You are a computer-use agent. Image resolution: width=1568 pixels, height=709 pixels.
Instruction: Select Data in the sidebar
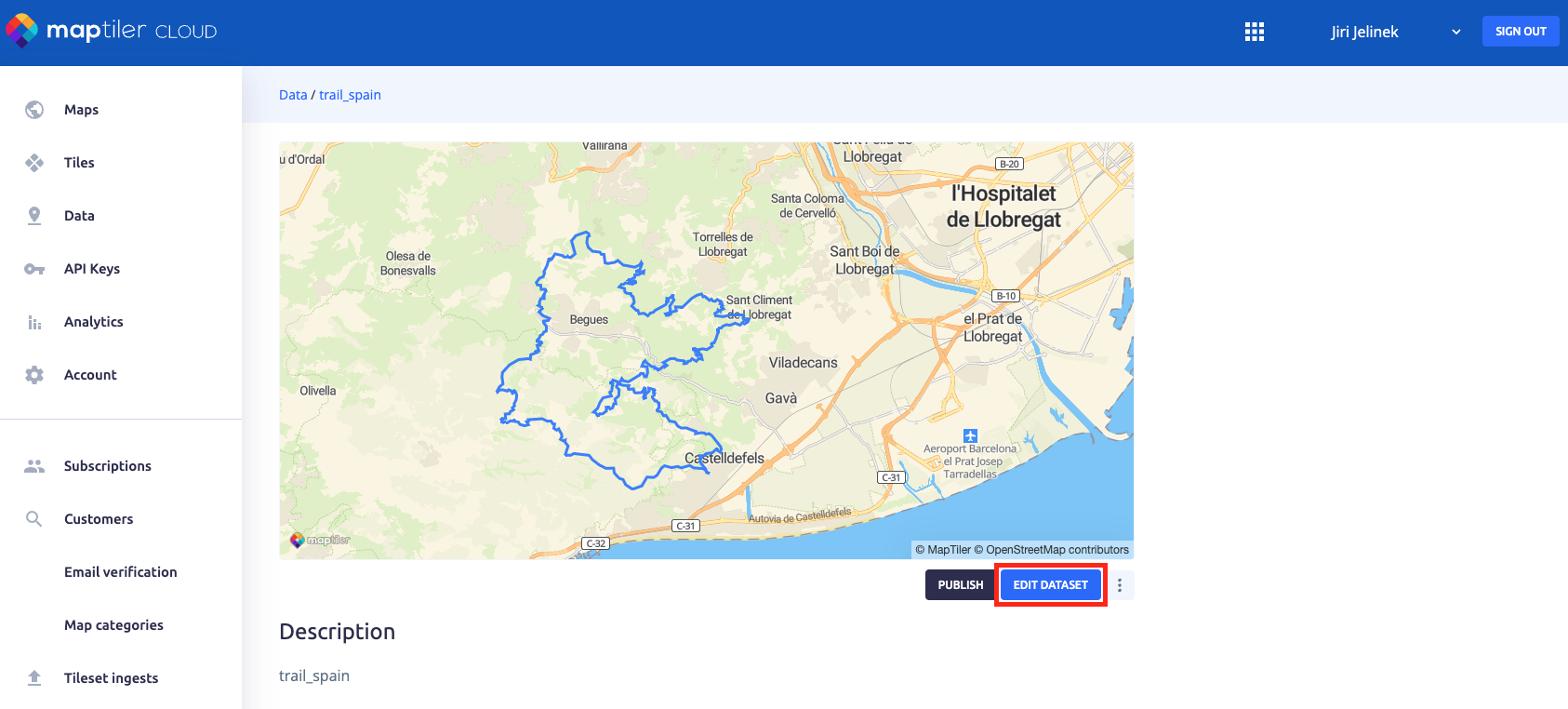click(x=79, y=216)
